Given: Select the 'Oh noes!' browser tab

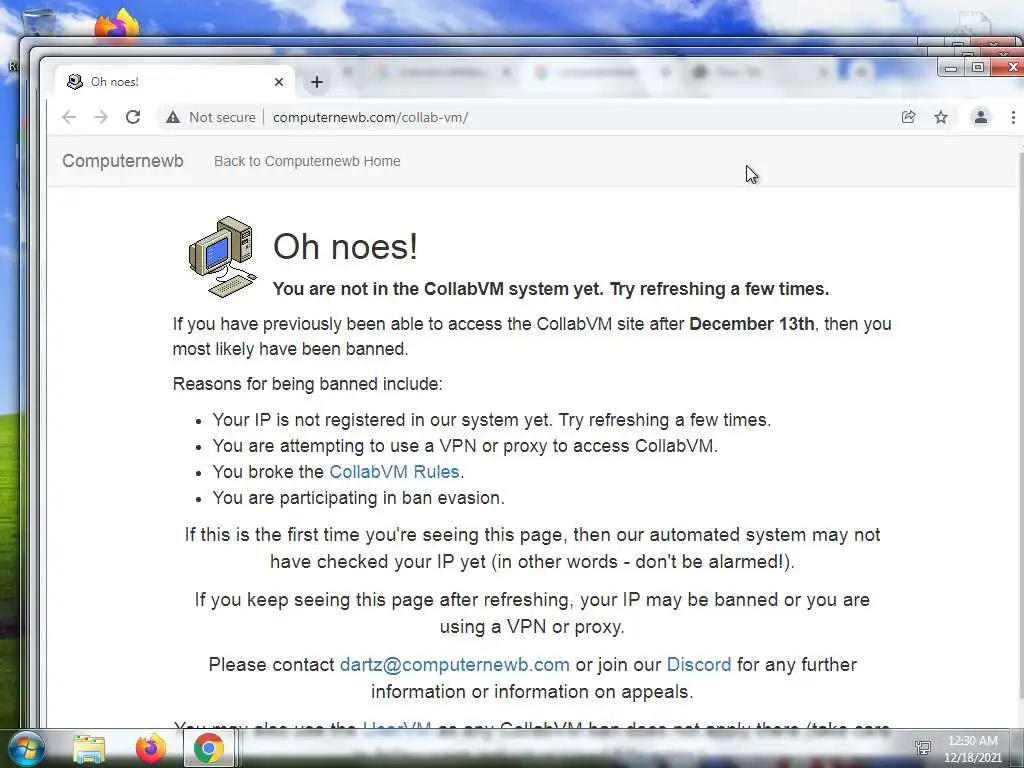Looking at the screenshot, I should [173, 82].
